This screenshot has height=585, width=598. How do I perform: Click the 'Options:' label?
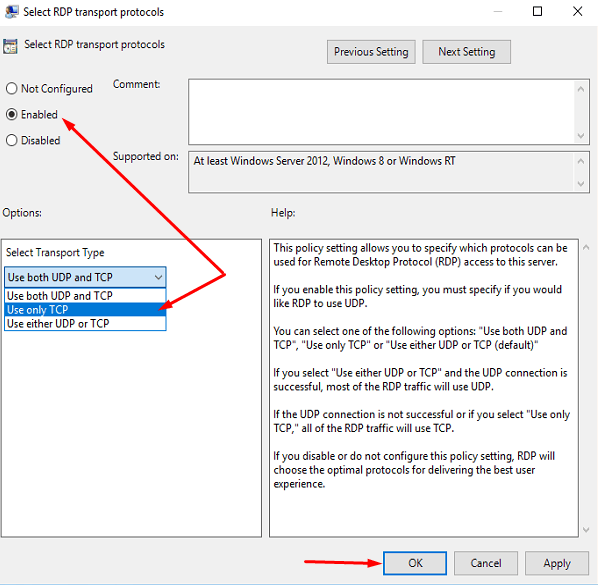tap(22, 212)
